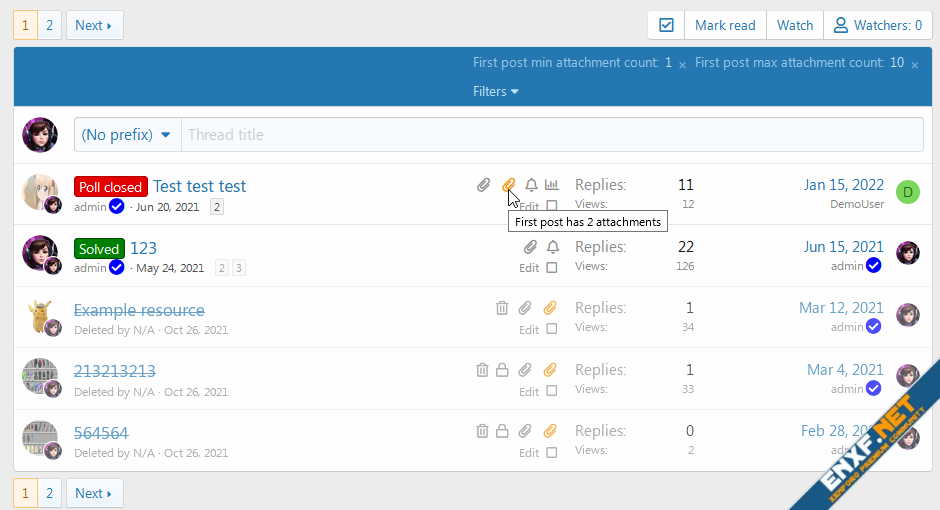
Task: Click the trash icon on Example resource
Action: [502, 309]
